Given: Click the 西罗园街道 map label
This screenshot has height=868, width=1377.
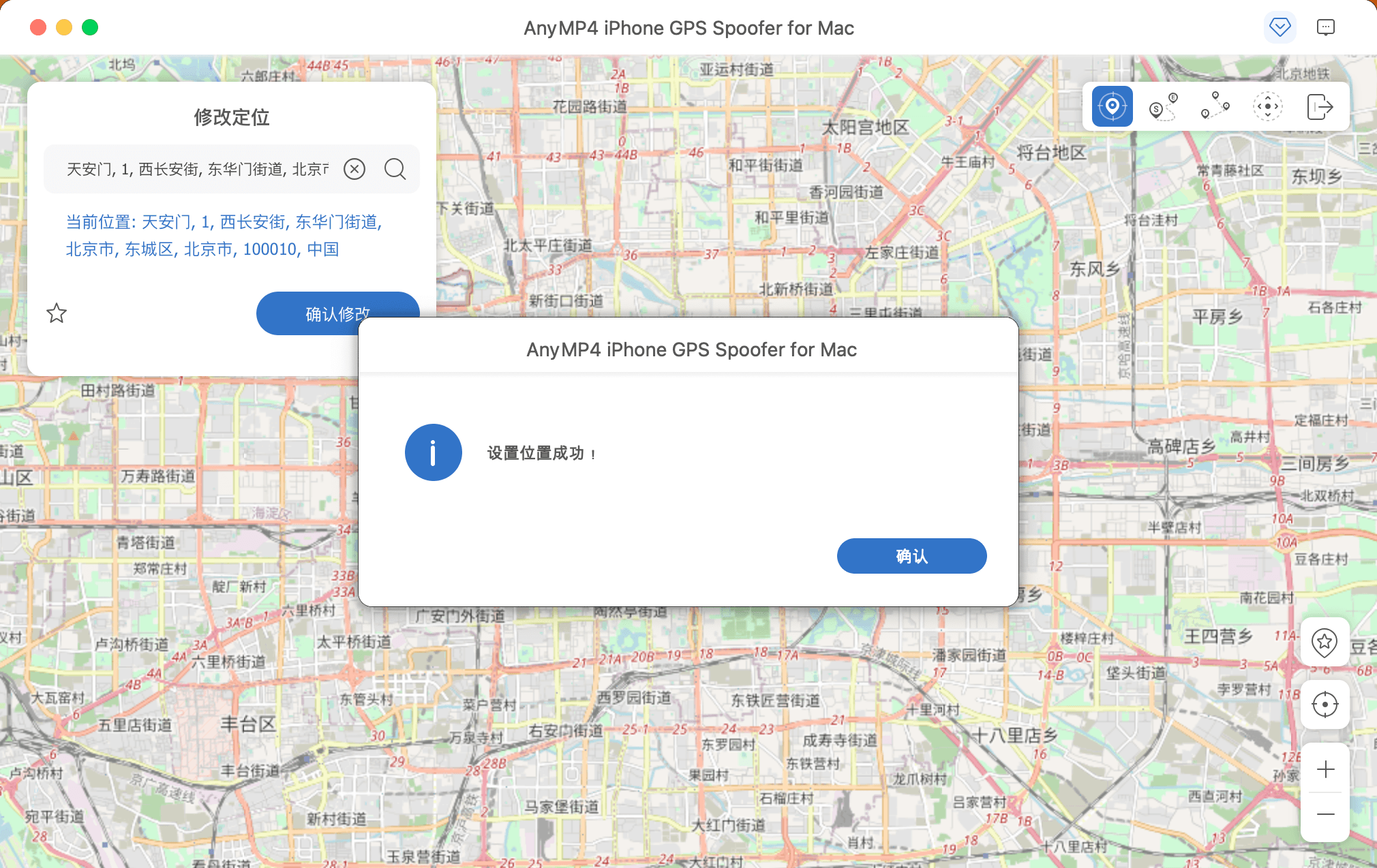Looking at the screenshot, I should [x=634, y=698].
